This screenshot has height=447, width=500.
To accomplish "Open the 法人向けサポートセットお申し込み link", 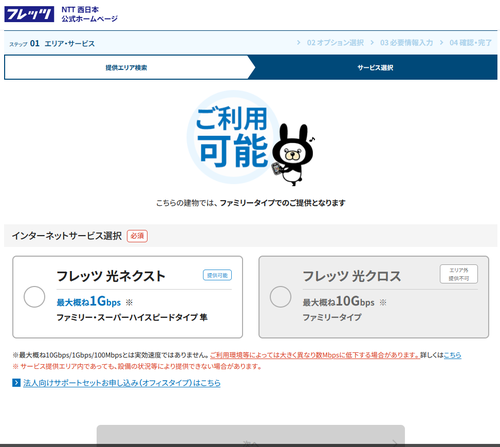I will click(x=122, y=383).
